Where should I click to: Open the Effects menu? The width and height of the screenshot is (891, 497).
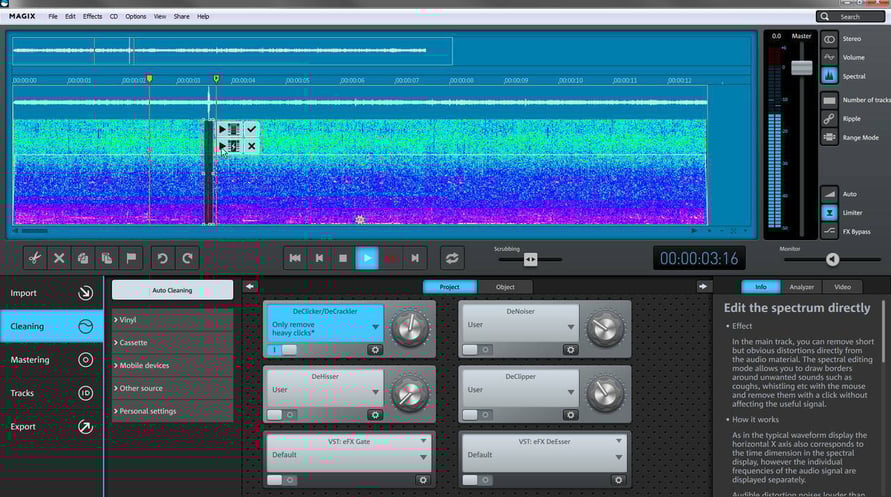(93, 16)
